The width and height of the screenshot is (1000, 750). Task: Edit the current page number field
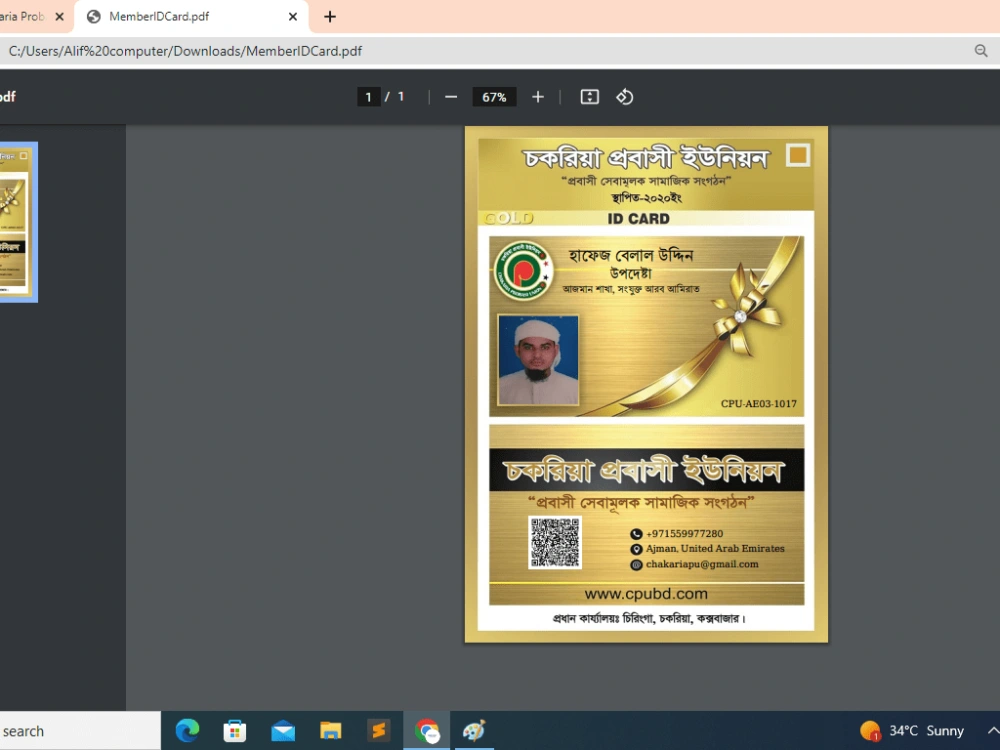point(369,97)
